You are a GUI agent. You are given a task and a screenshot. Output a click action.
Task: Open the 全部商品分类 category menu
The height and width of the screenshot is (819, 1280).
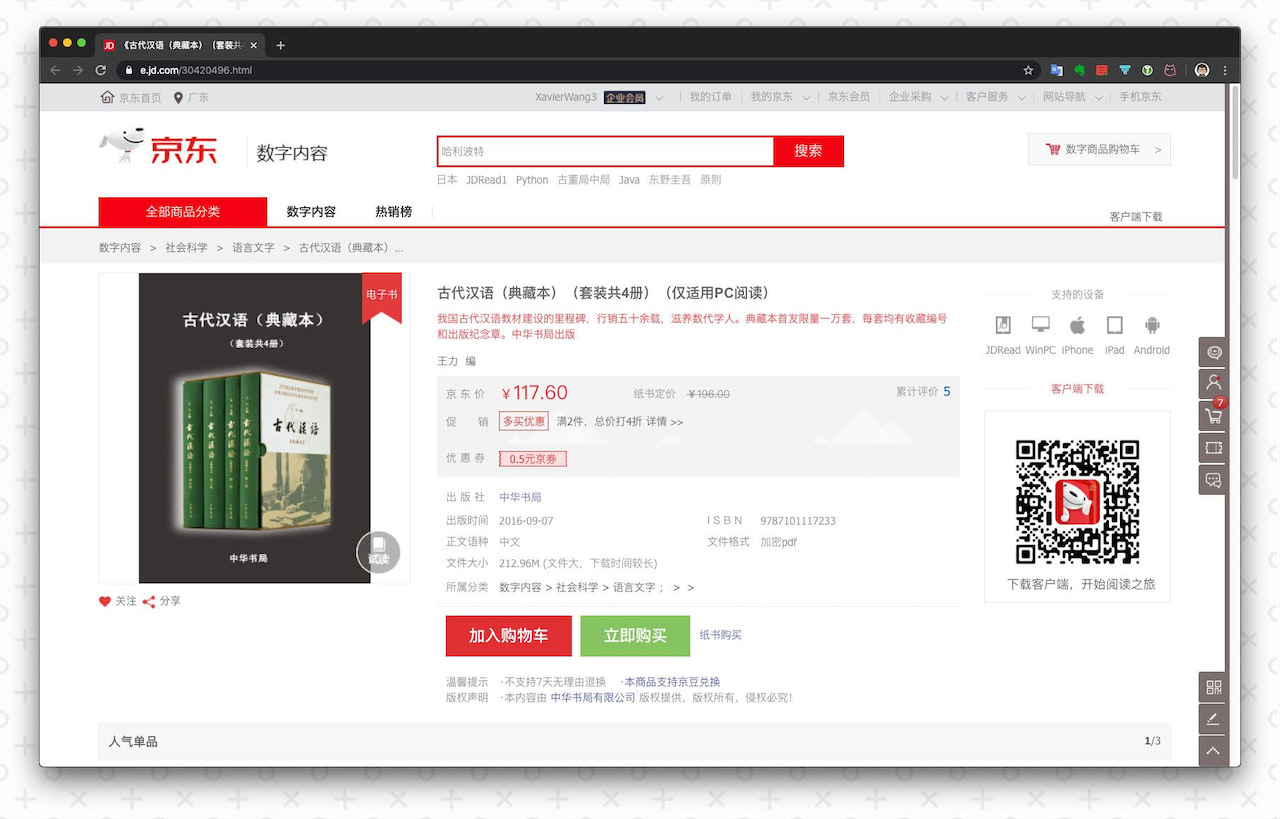pos(183,212)
